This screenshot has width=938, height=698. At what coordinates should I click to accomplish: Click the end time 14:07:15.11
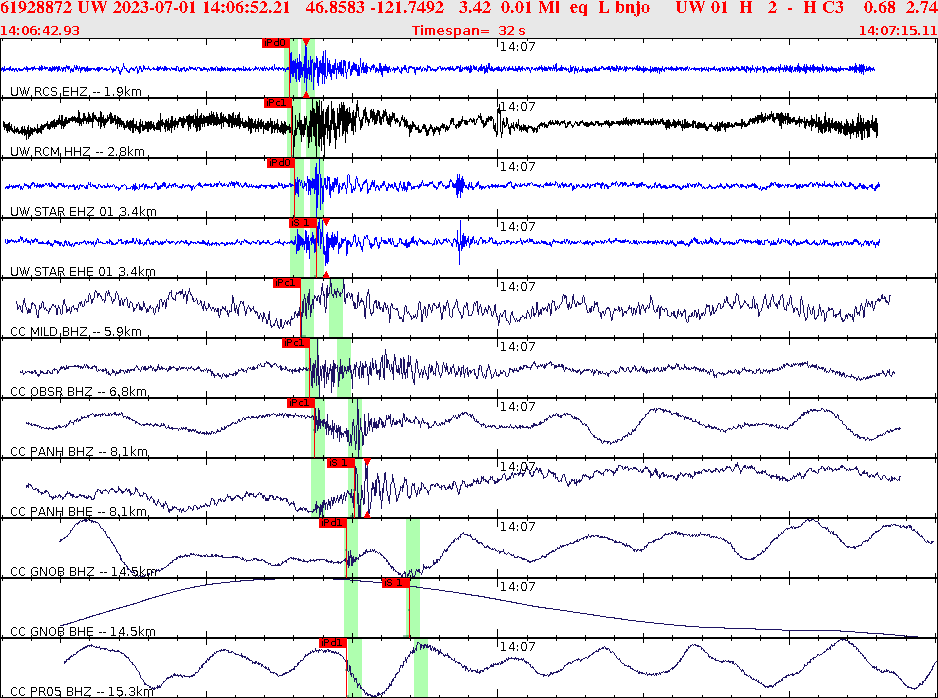899,30
